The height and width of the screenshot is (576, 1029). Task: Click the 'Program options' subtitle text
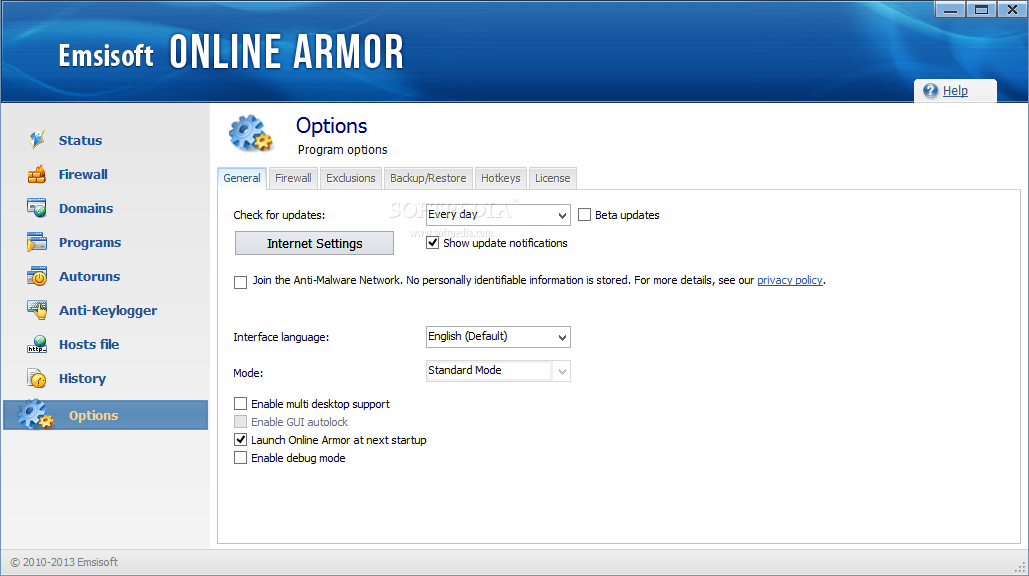tap(343, 150)
